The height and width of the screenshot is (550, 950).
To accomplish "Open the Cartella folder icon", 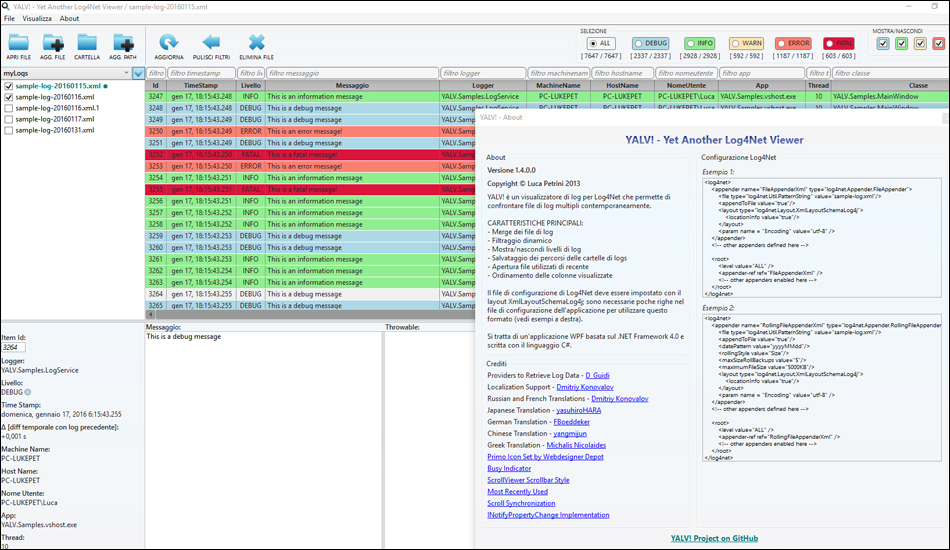I will tap(87, 42).
